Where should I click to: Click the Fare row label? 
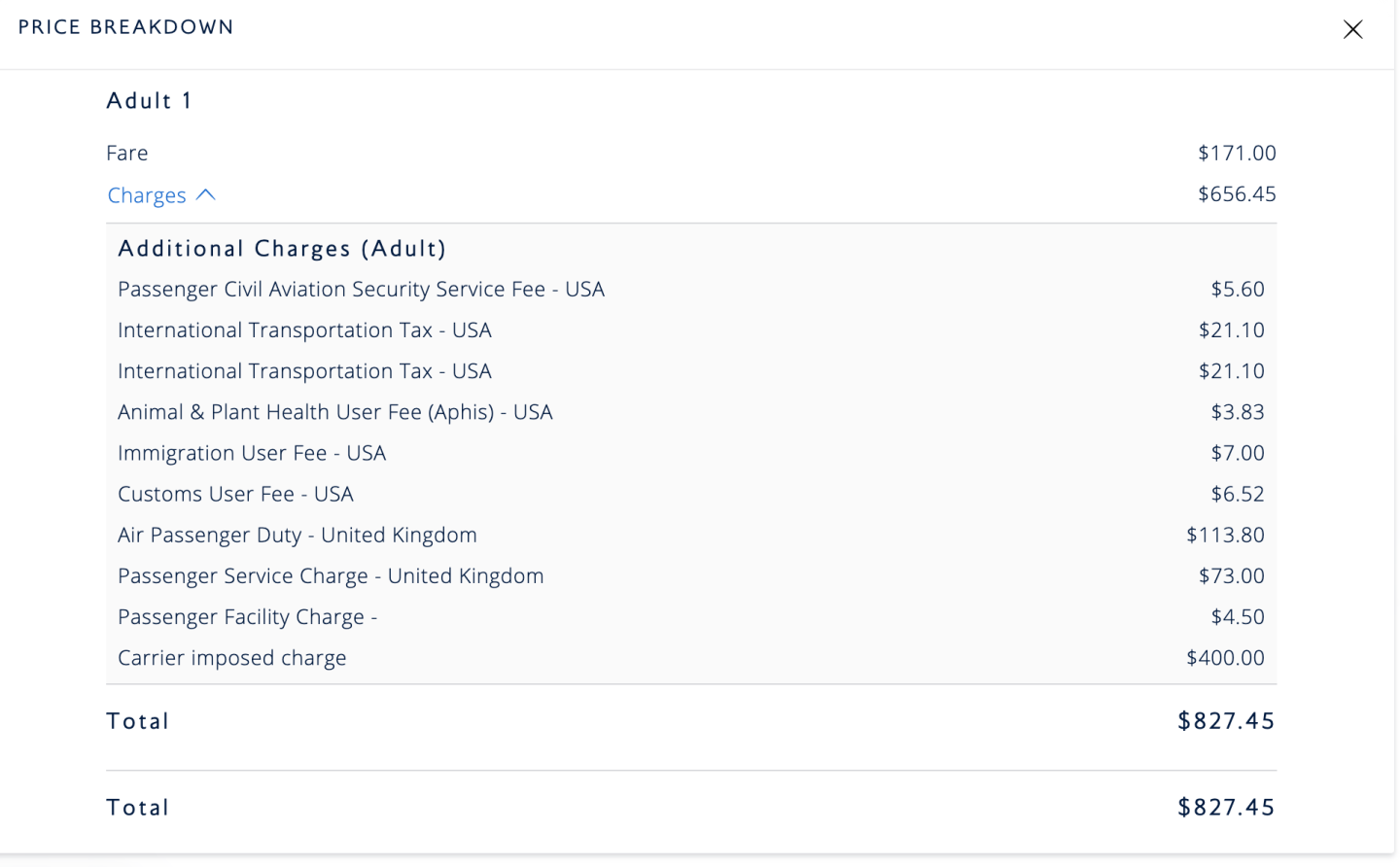(127, 153)
